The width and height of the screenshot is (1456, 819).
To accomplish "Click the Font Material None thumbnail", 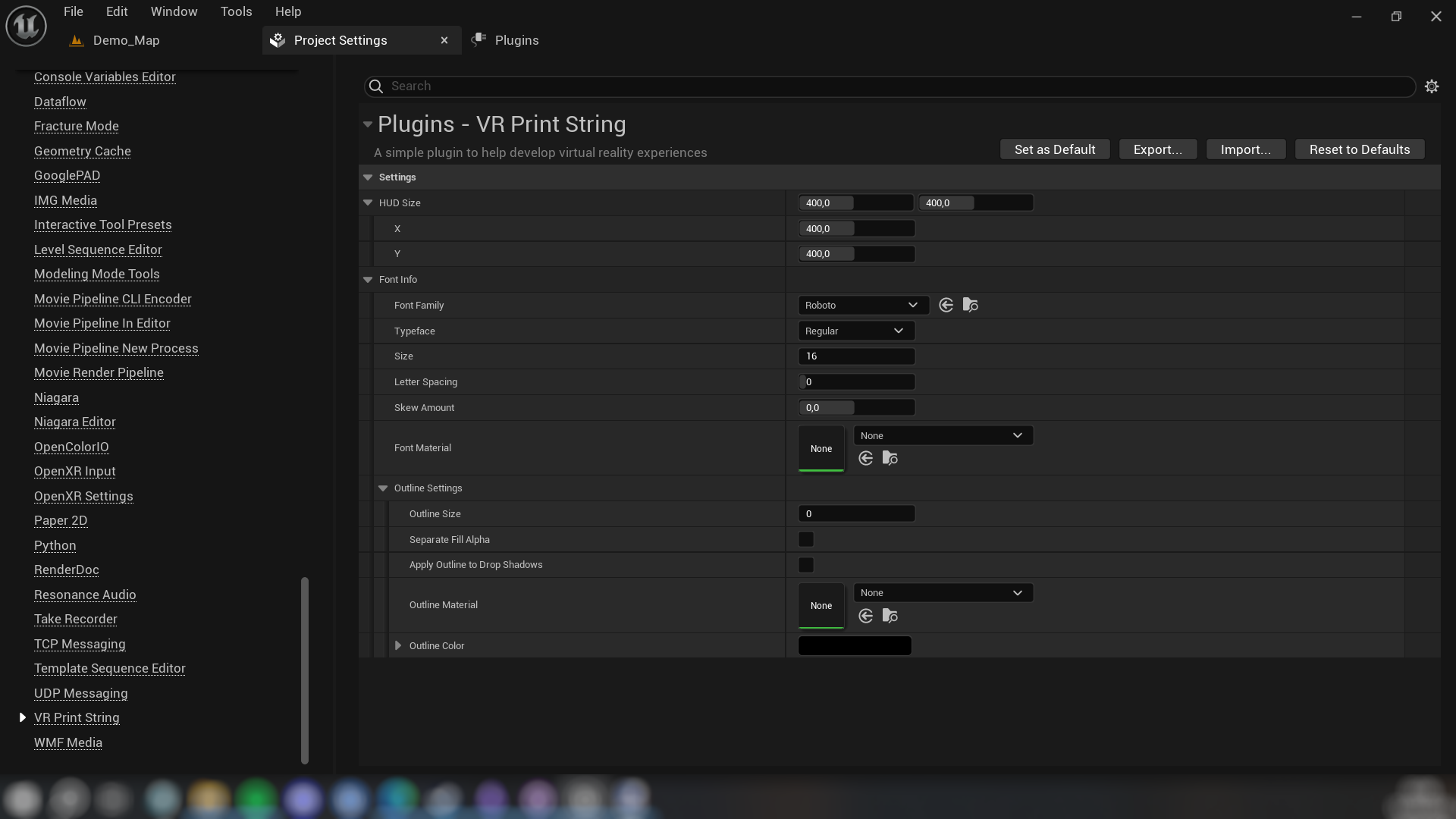I will 821,449.
